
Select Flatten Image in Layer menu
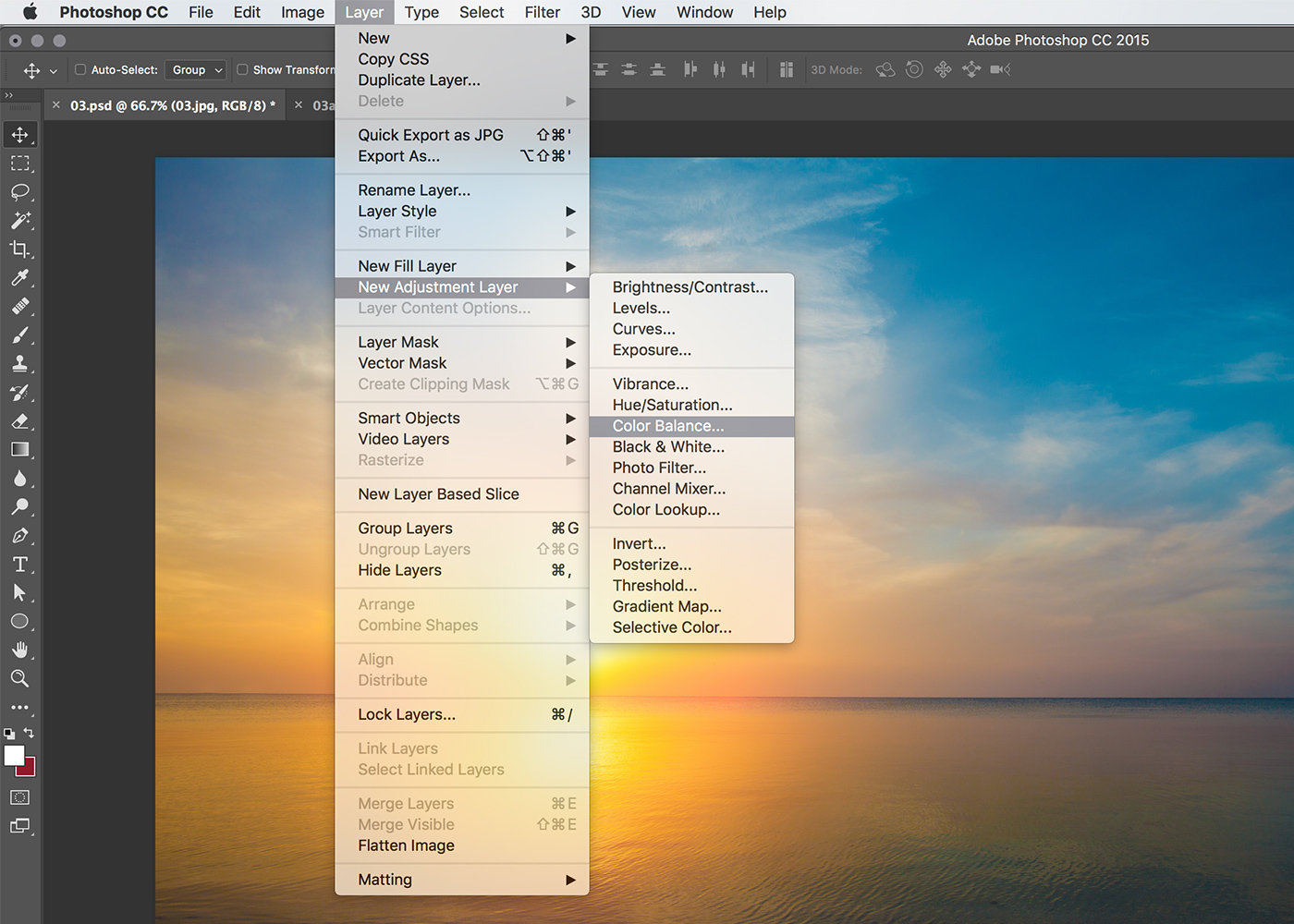click(x=462, y=845)
